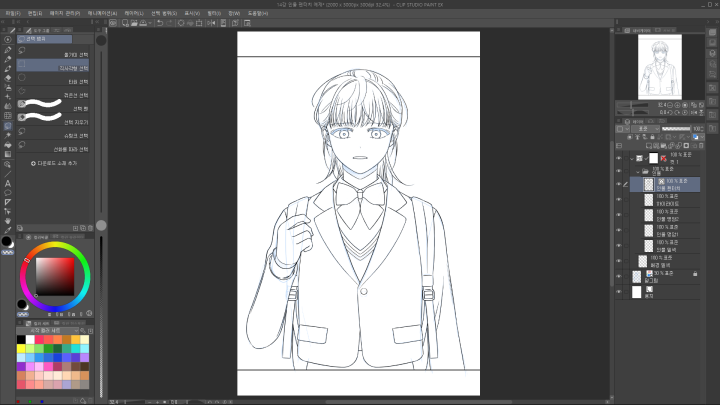Click the add downloaded sub tool button
This screenshot has width=720, height=405.
60,162
